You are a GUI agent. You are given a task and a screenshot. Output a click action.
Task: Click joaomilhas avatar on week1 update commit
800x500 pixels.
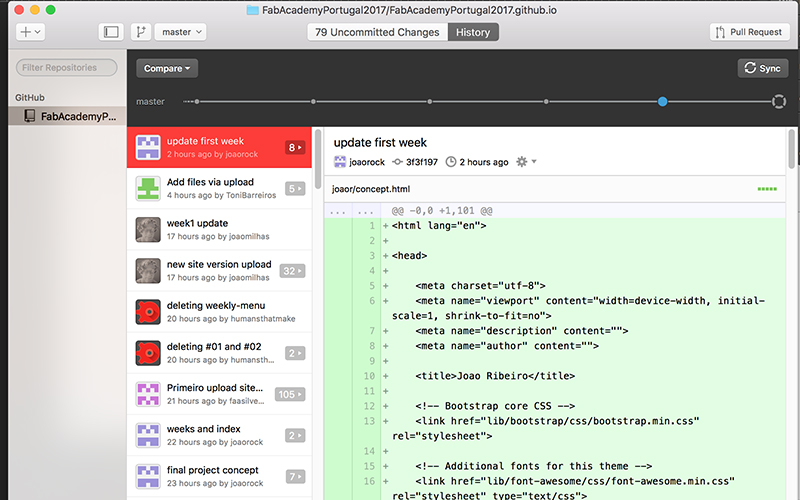click(148, 230)
